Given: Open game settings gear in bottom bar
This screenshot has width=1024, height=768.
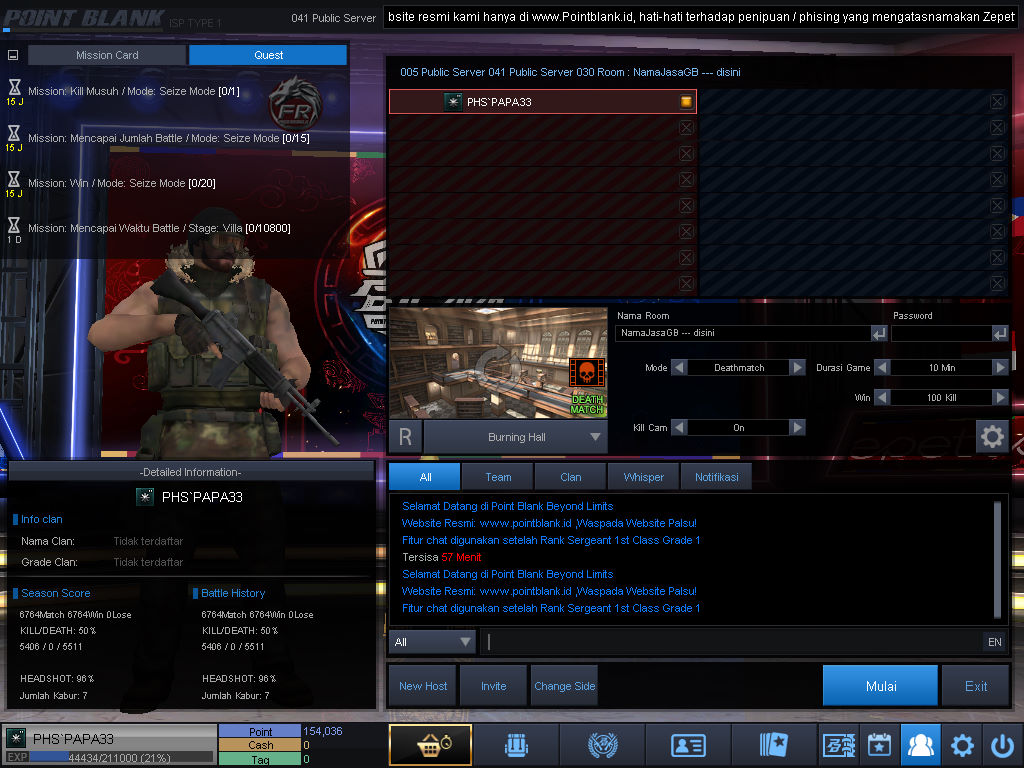Looking at the screenshot, I should pyautogui.click(x=962, y=745).
